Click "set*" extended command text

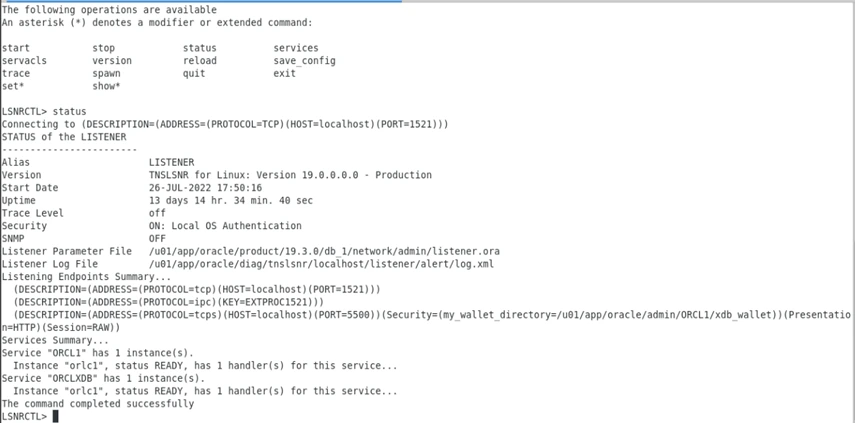click(13, 86)
